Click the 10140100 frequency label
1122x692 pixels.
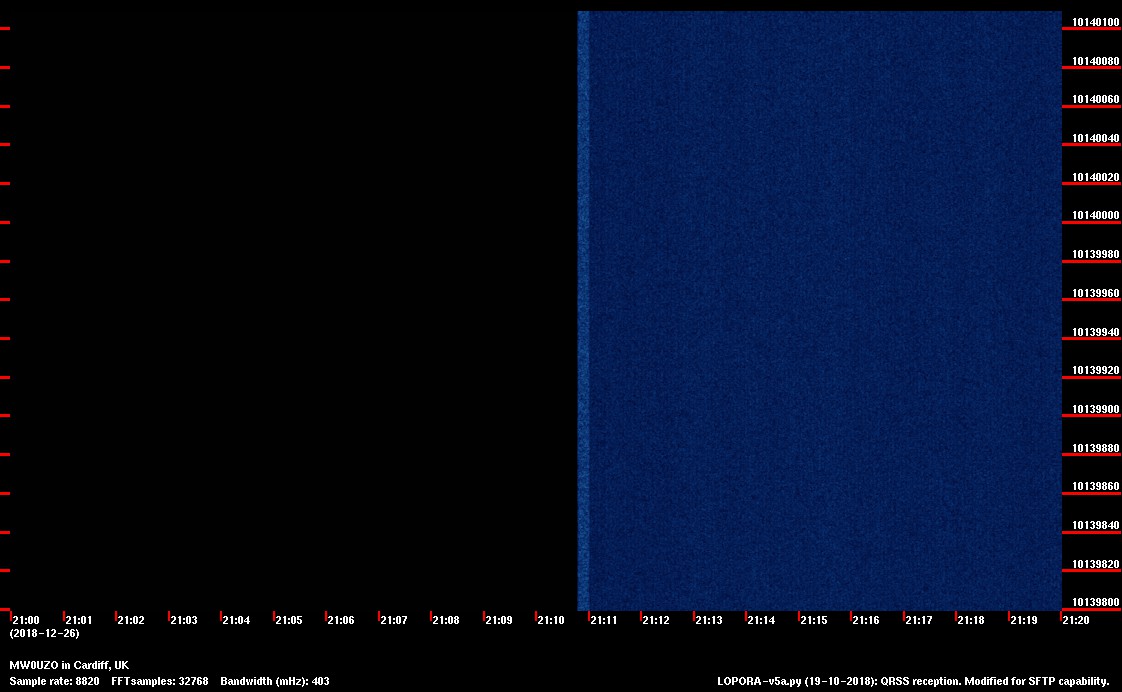click(1096, 22)
